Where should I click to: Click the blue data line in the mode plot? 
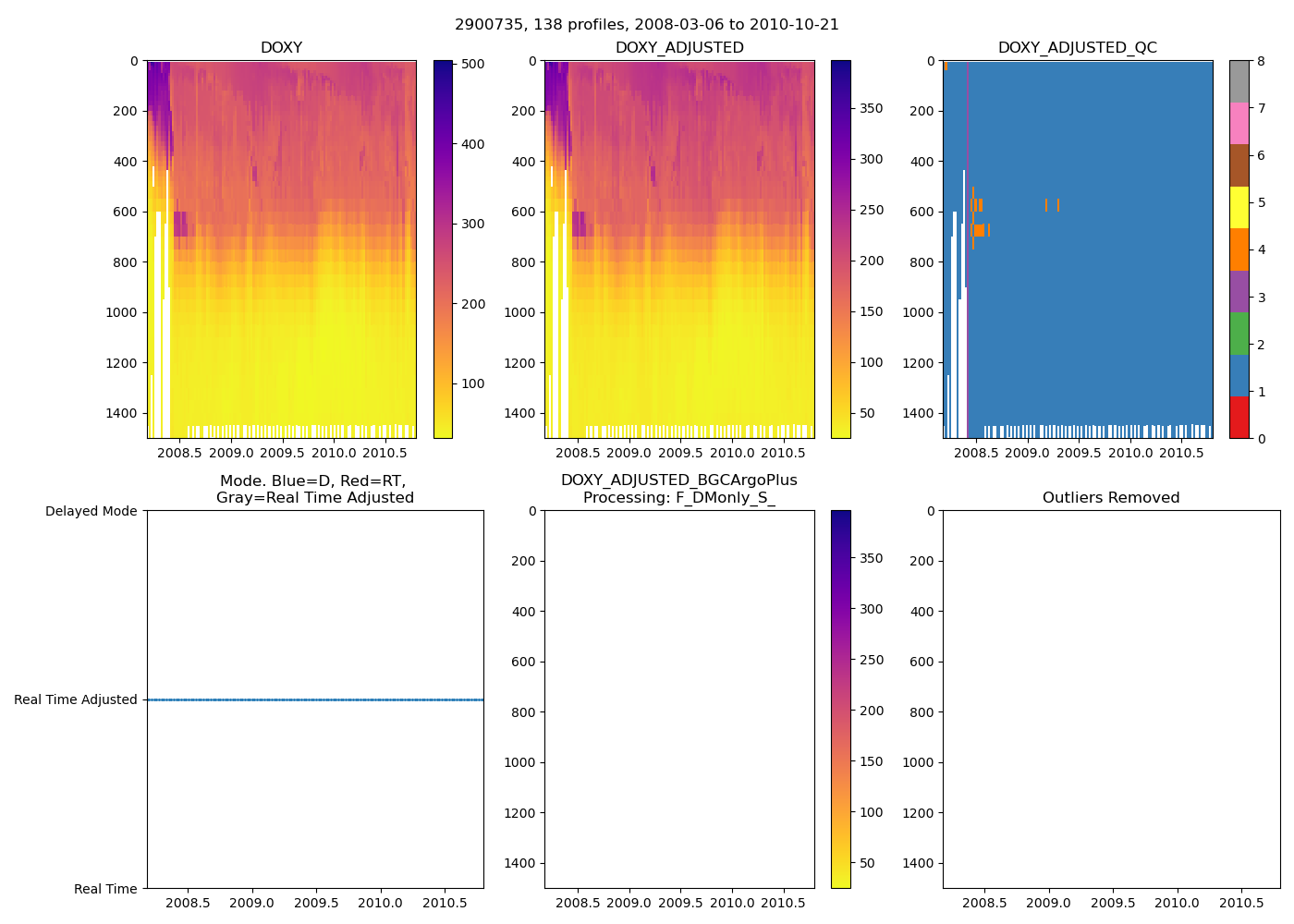point(314,699)
